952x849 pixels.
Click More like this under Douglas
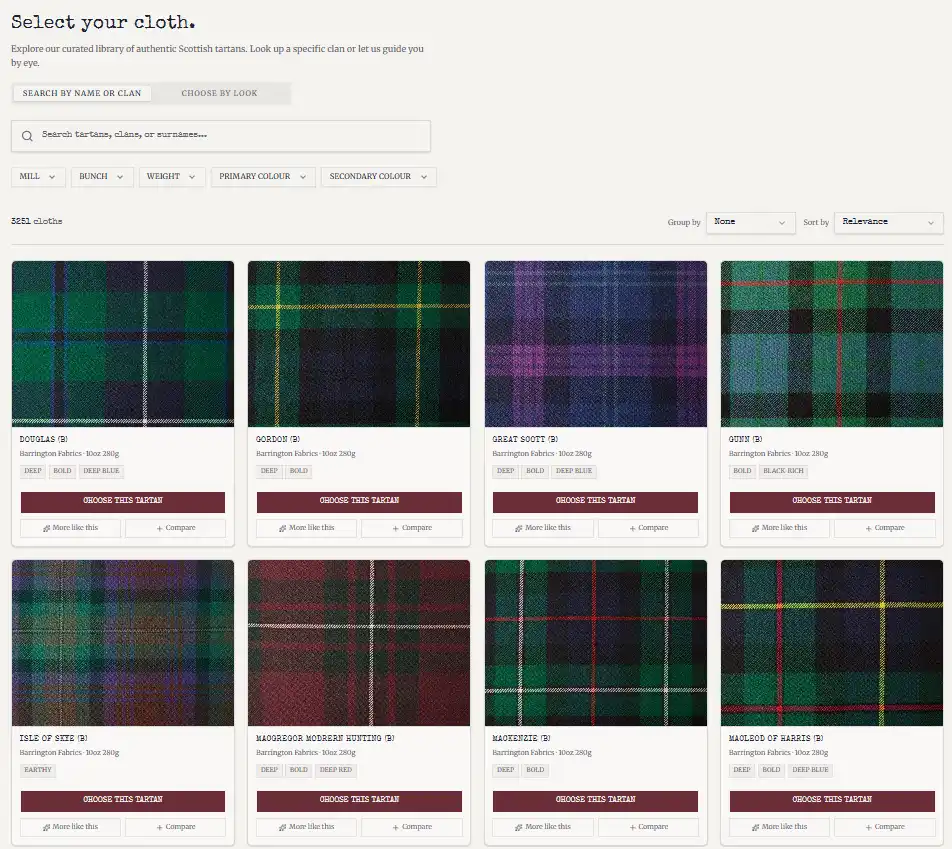(70, 528)
